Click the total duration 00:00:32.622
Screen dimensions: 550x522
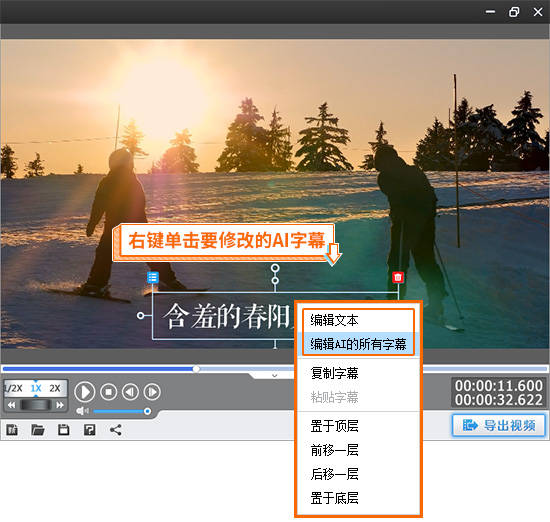[x=498, y=400]
